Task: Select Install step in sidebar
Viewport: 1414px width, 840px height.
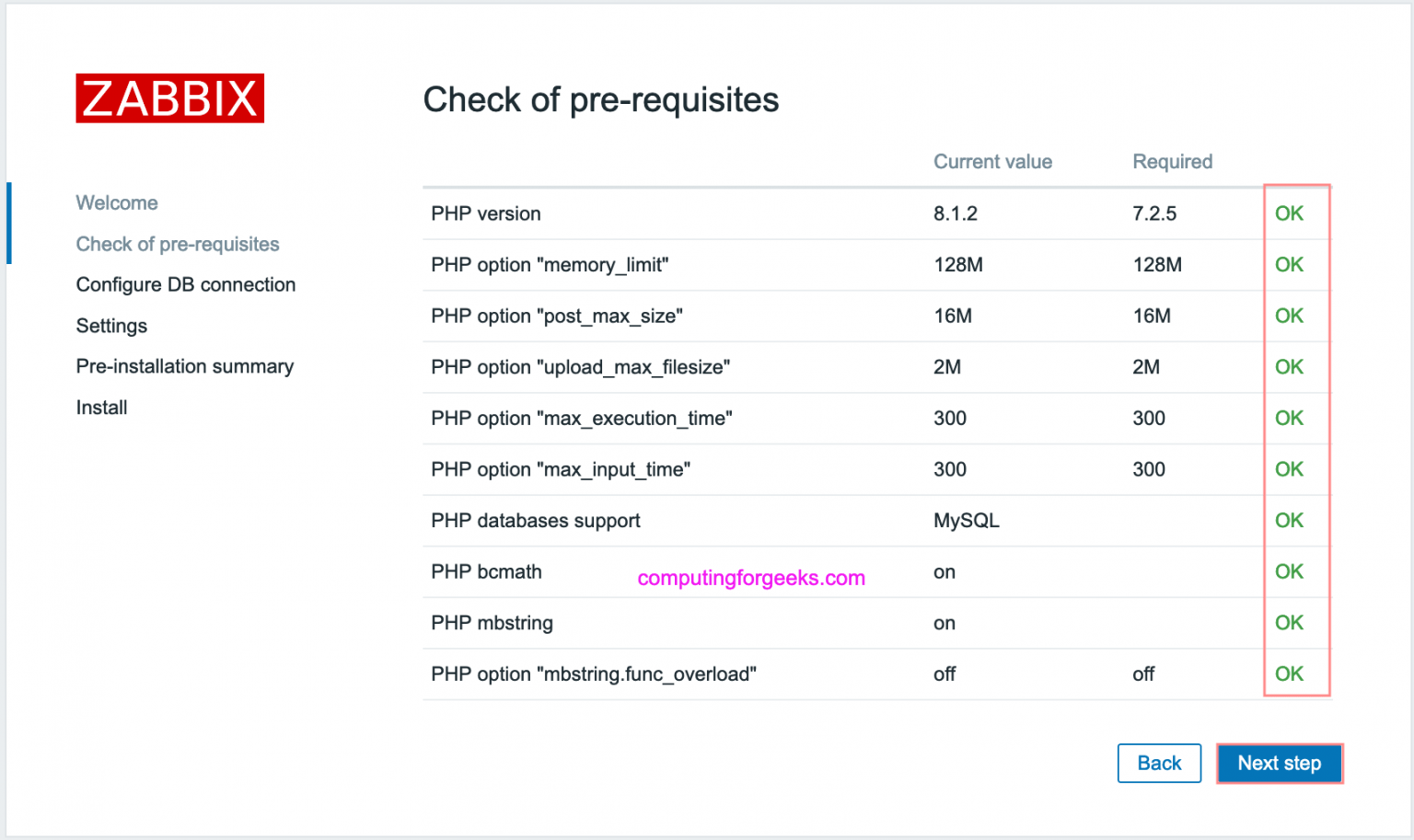Action: 101,408
